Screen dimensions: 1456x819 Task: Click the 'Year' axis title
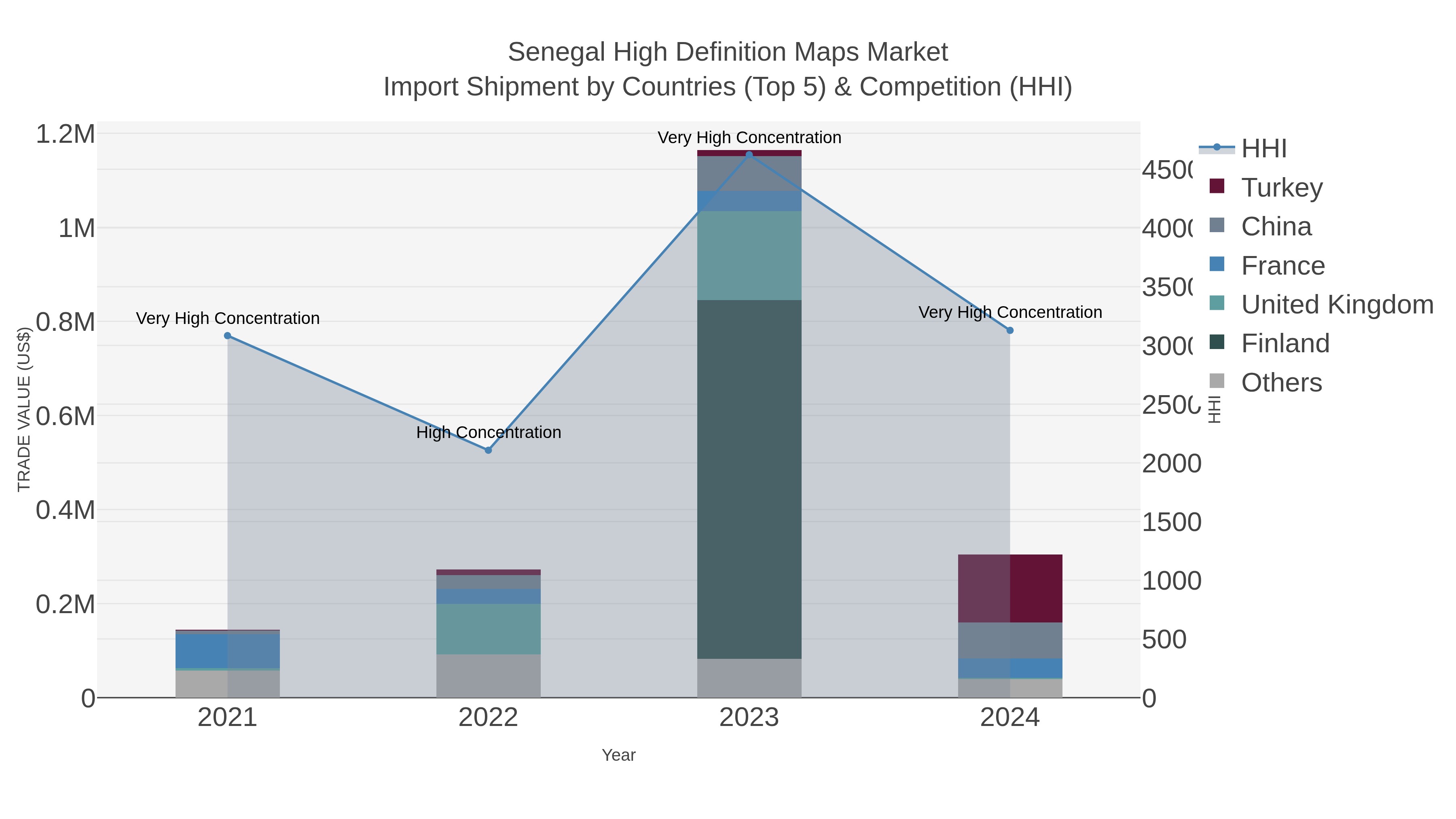click(x=619, y=755)
